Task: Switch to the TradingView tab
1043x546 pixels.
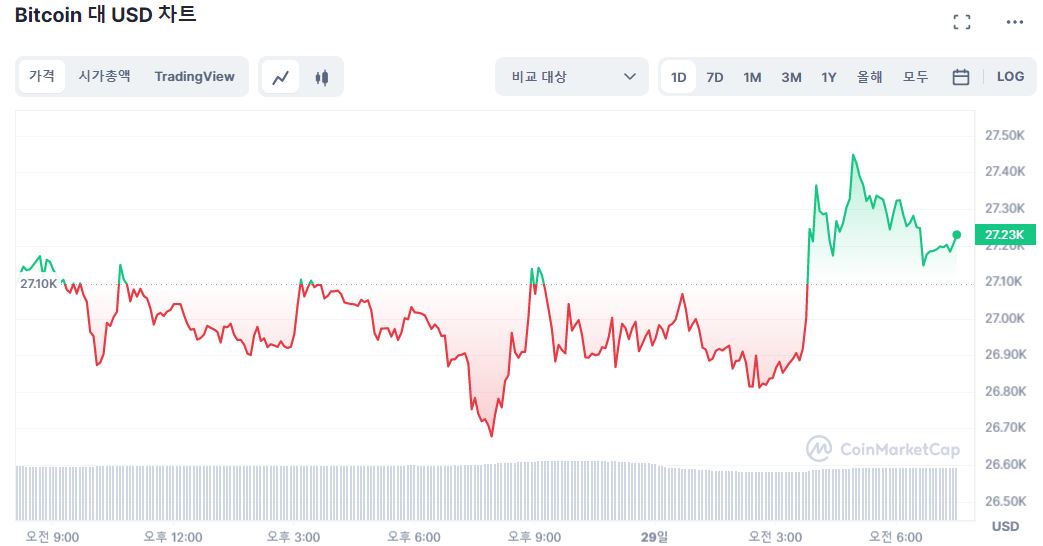Action: point(194,76)
